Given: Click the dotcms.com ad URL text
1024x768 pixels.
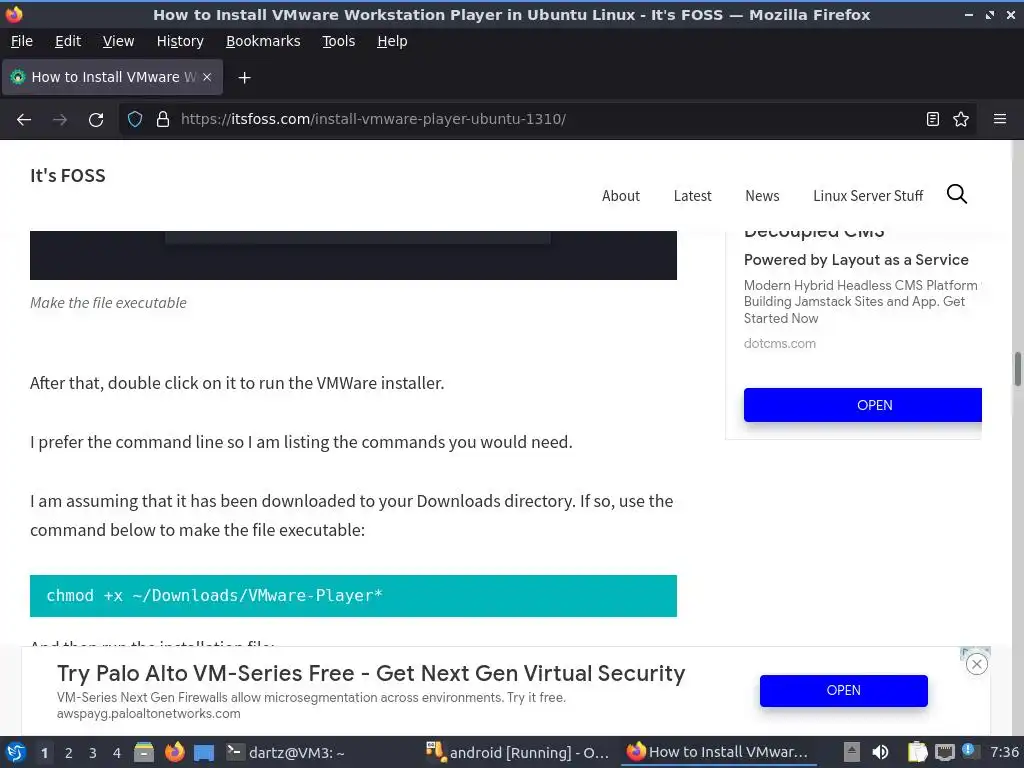Looking at the screenshot, I should [780, 344].
